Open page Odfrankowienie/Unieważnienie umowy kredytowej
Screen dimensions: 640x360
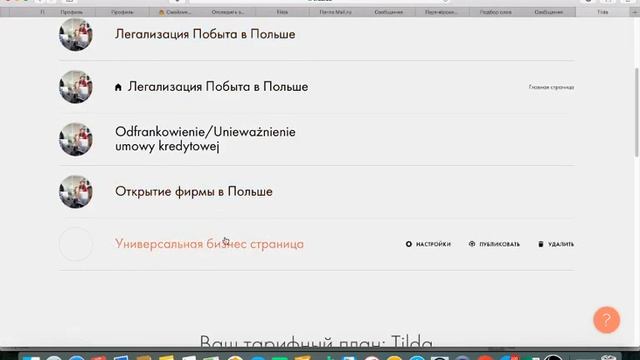tap(205, 139)
